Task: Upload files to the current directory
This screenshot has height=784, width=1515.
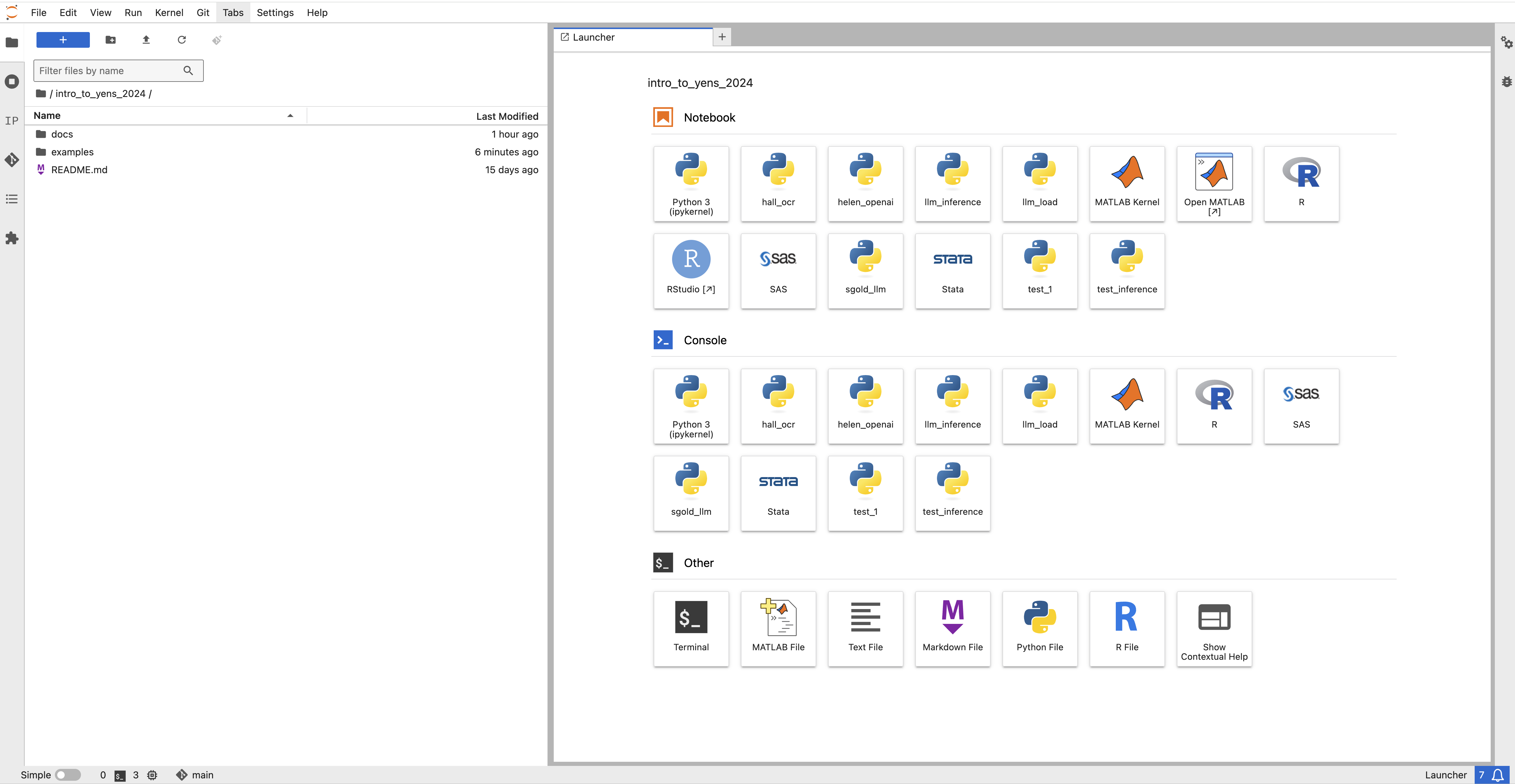Action: 146,39
